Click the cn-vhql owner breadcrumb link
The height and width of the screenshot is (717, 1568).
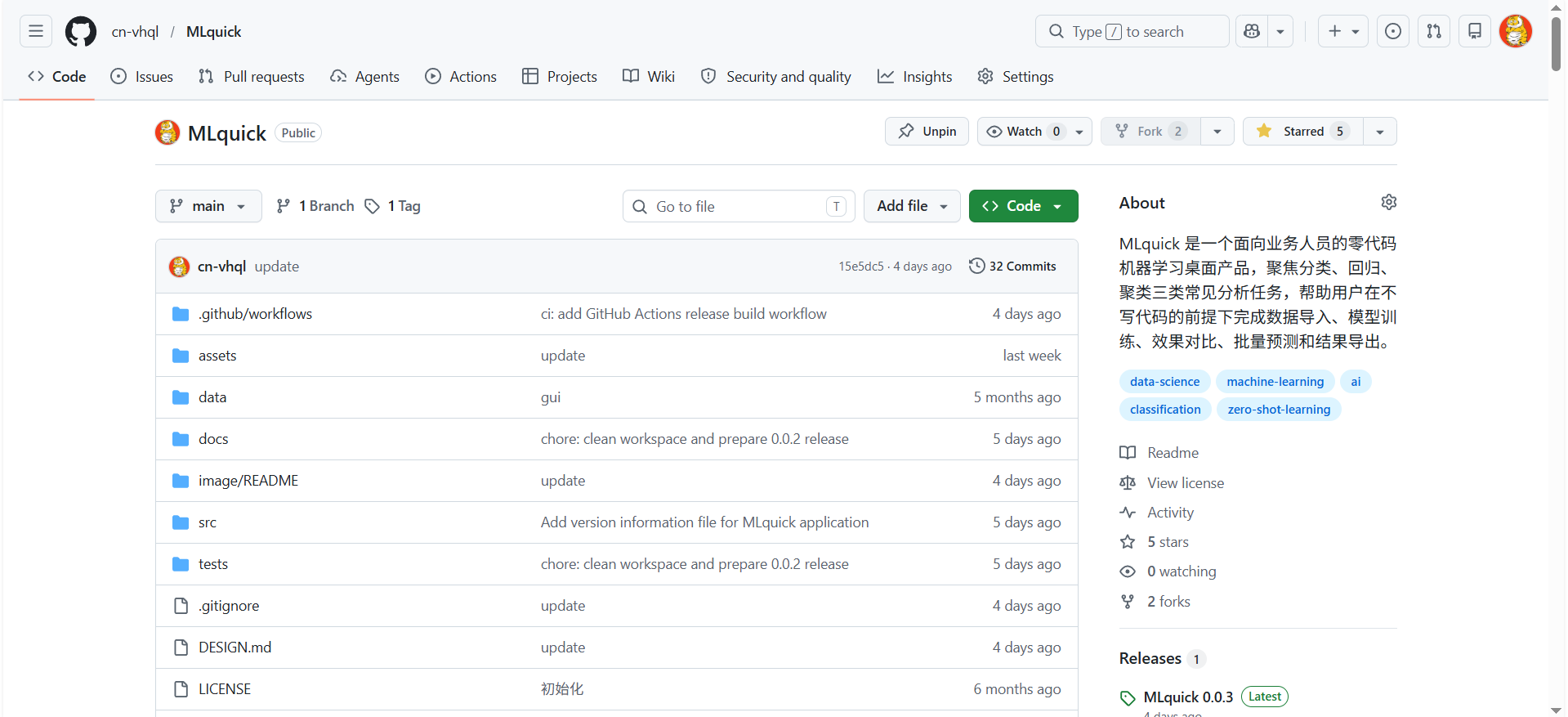[135, 32]
